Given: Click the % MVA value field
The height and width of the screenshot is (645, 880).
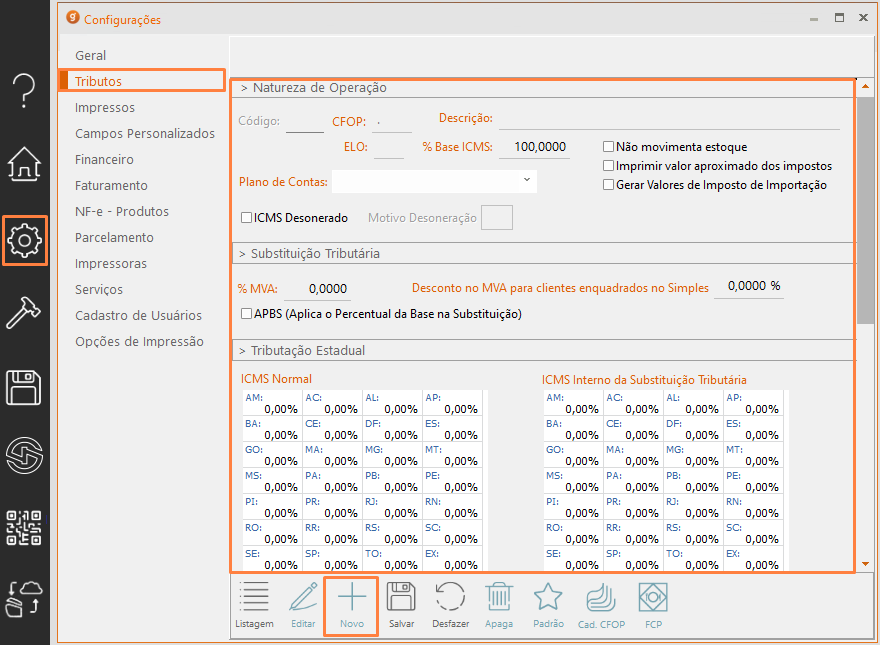Looking at the screenshot, I should coord(317,289).
